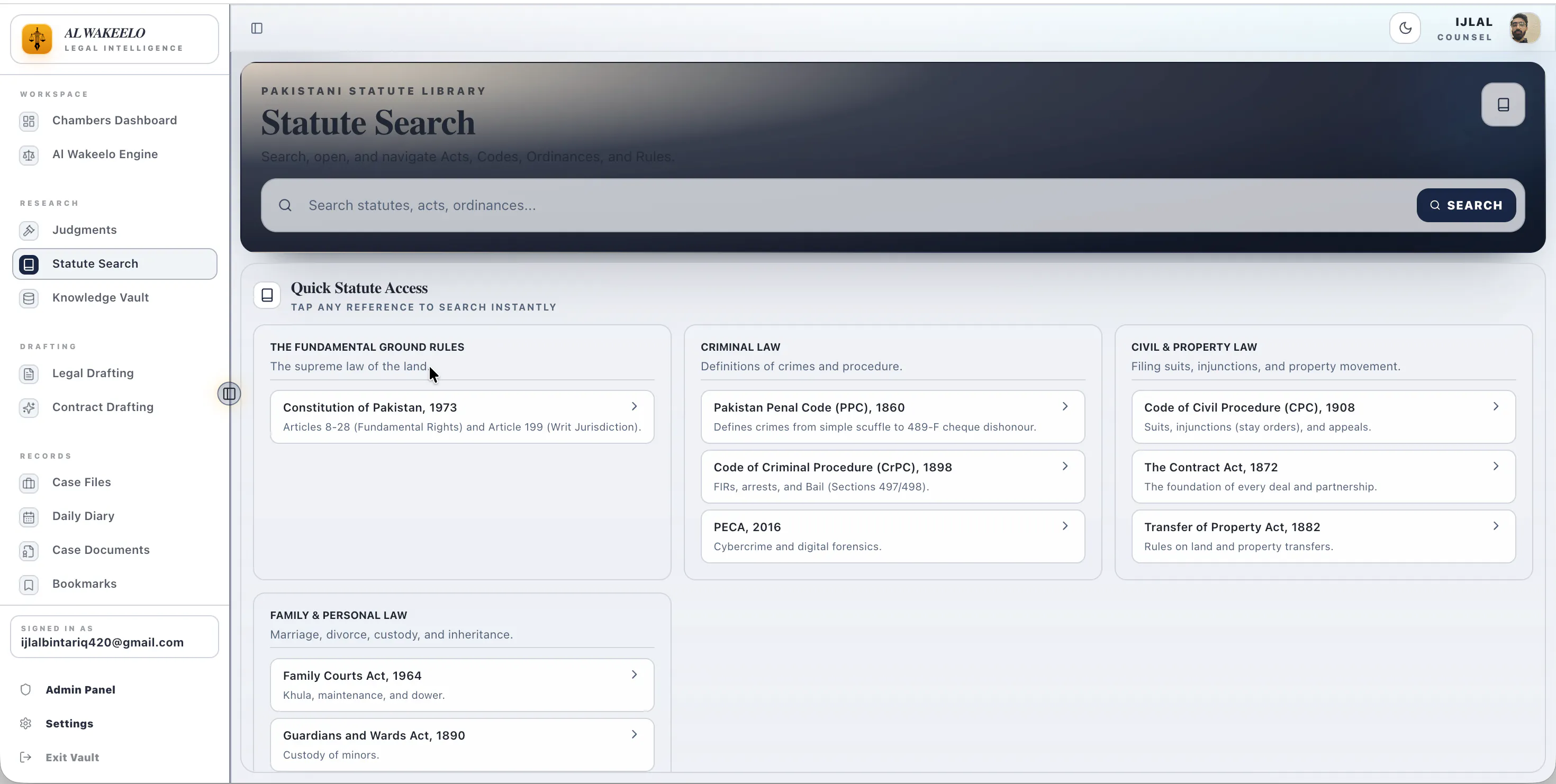
Task: Click signed-in email address box
Action: 115,637
